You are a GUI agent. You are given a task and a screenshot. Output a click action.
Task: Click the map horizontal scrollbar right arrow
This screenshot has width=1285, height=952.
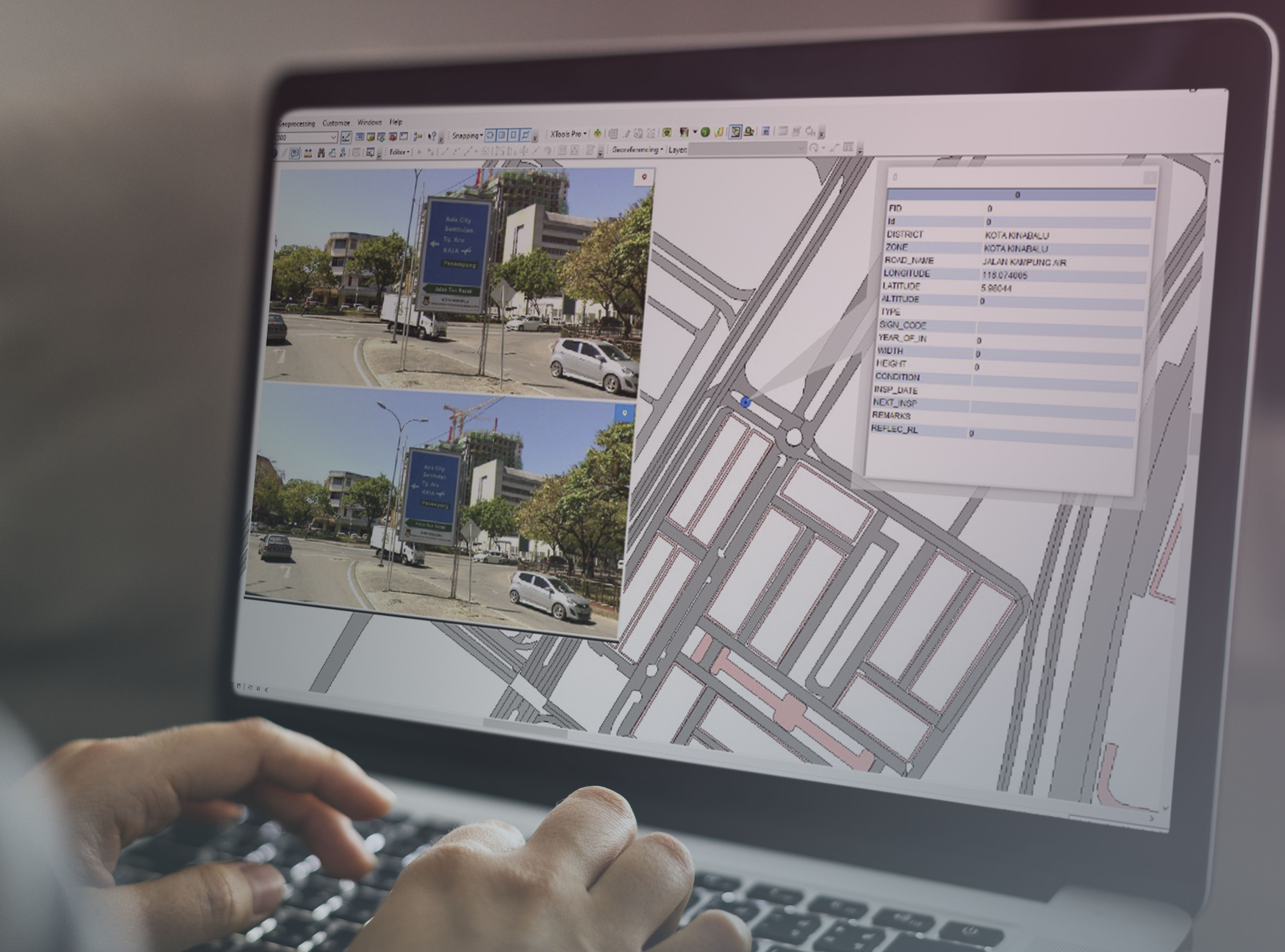[1152, 818]
